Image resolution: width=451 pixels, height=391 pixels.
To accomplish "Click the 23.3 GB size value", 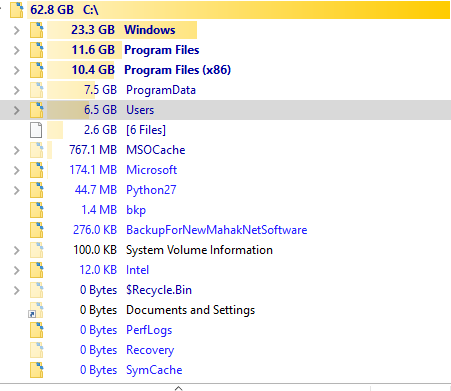I will click(93, 30).
